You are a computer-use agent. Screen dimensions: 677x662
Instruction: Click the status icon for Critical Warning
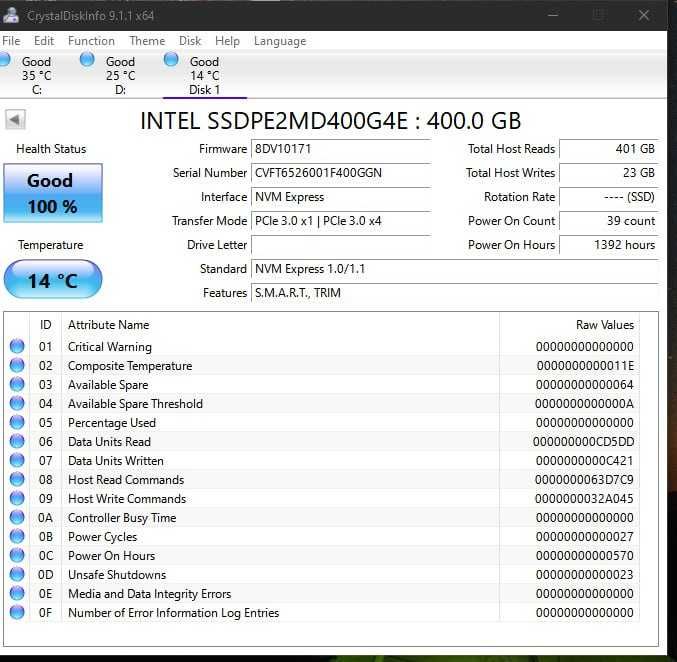pos(17,346)
